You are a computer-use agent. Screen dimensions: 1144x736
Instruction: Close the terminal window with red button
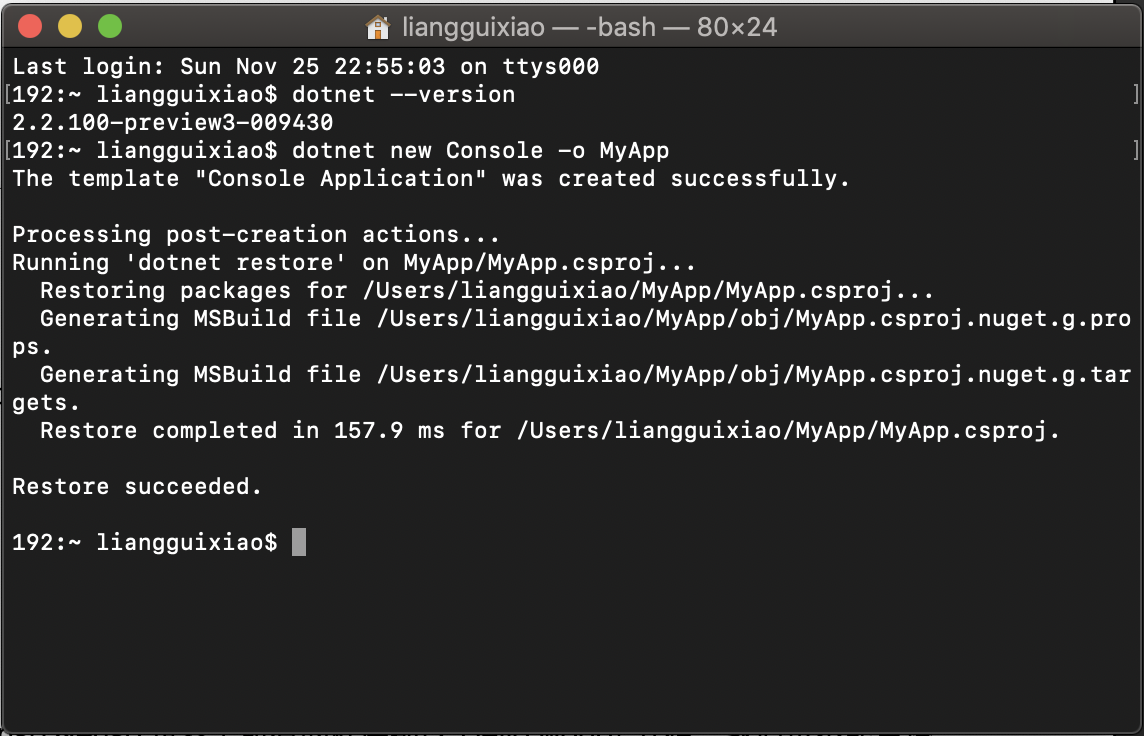(30, 26)
